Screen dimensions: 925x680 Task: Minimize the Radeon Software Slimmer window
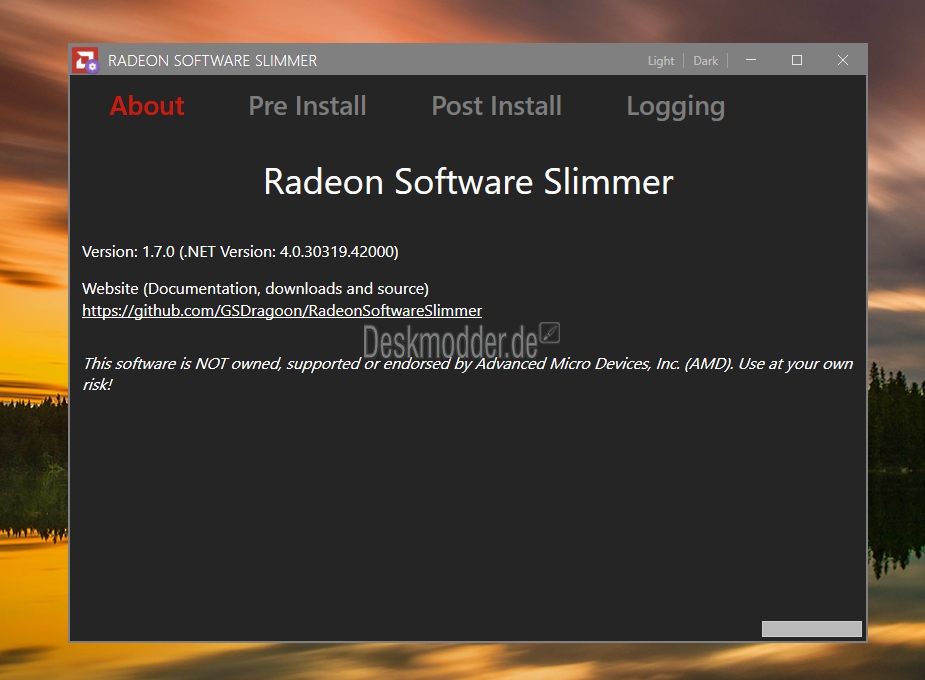(751, 60)
